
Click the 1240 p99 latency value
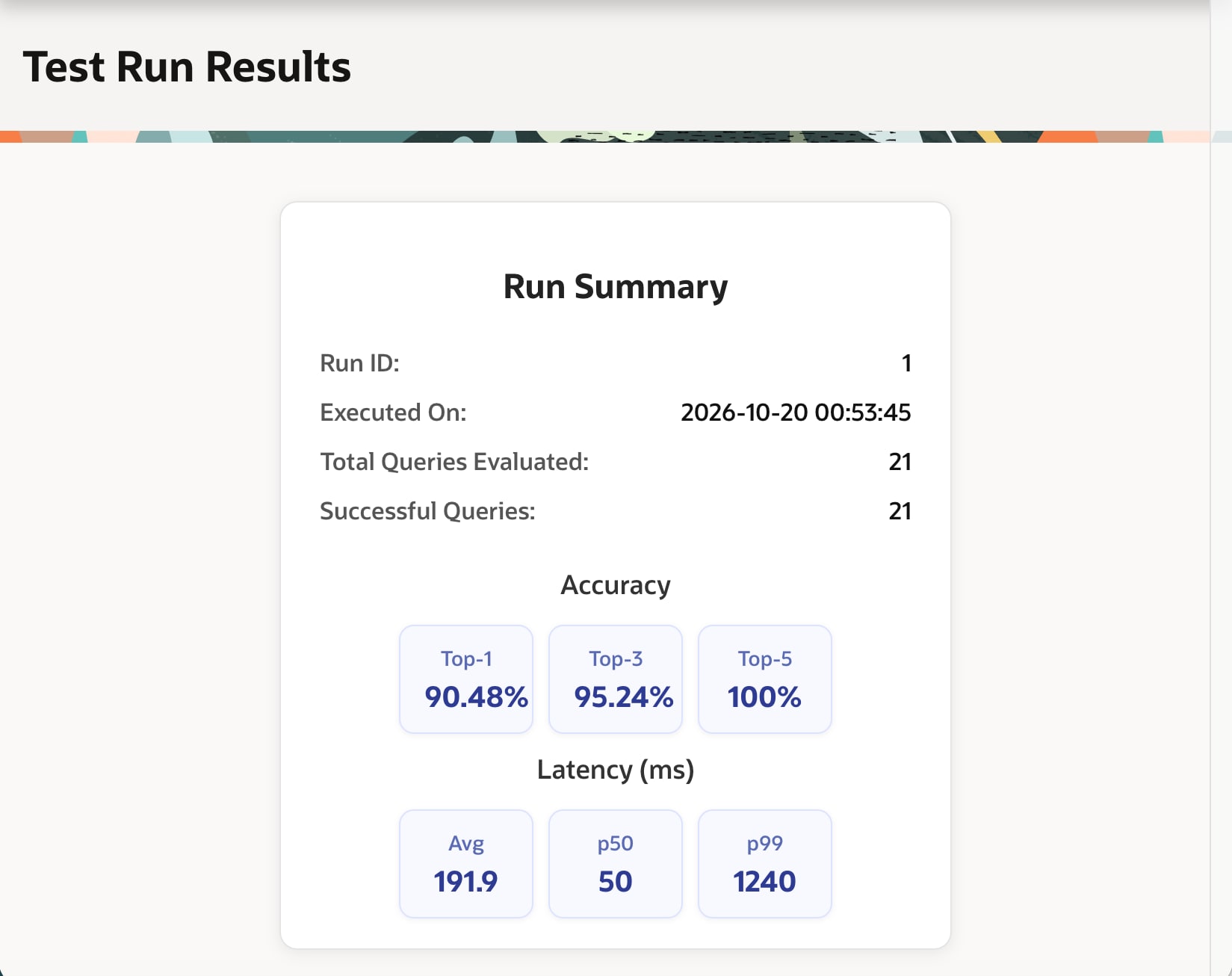pyautogui.click(x=764, y=882)
